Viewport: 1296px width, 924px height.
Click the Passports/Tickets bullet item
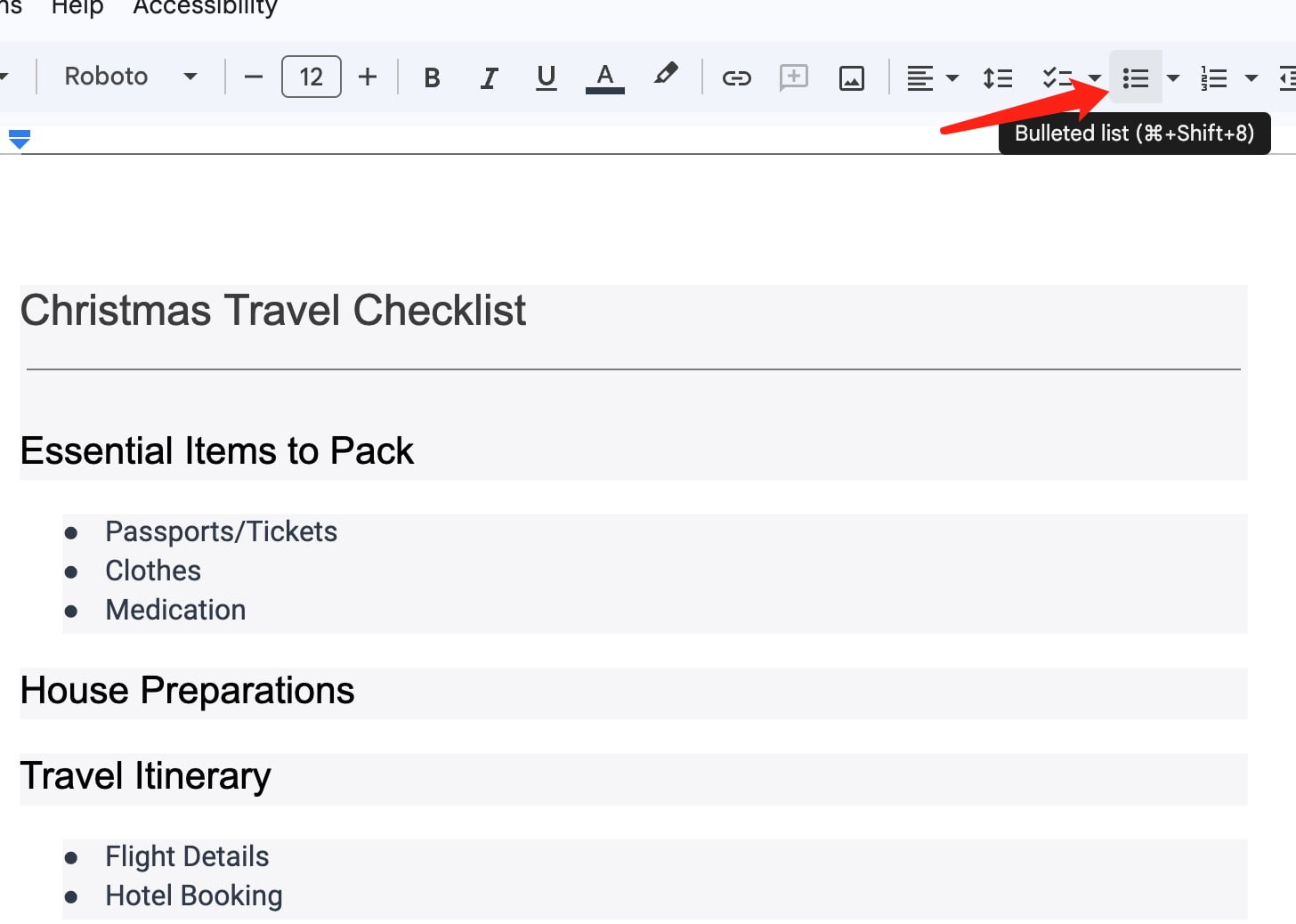[222, 531]
